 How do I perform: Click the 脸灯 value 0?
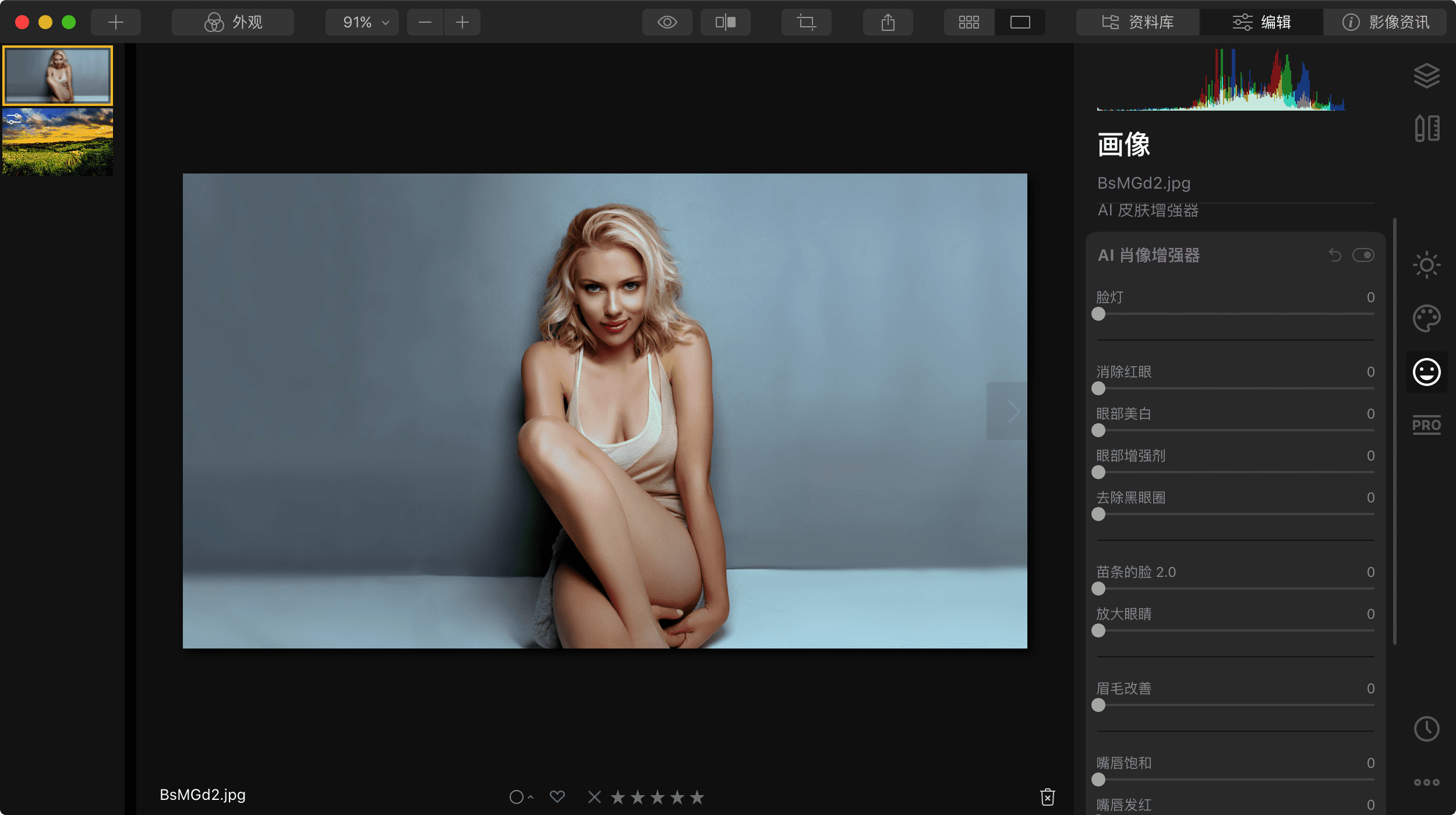click(x=1370, y=297)
